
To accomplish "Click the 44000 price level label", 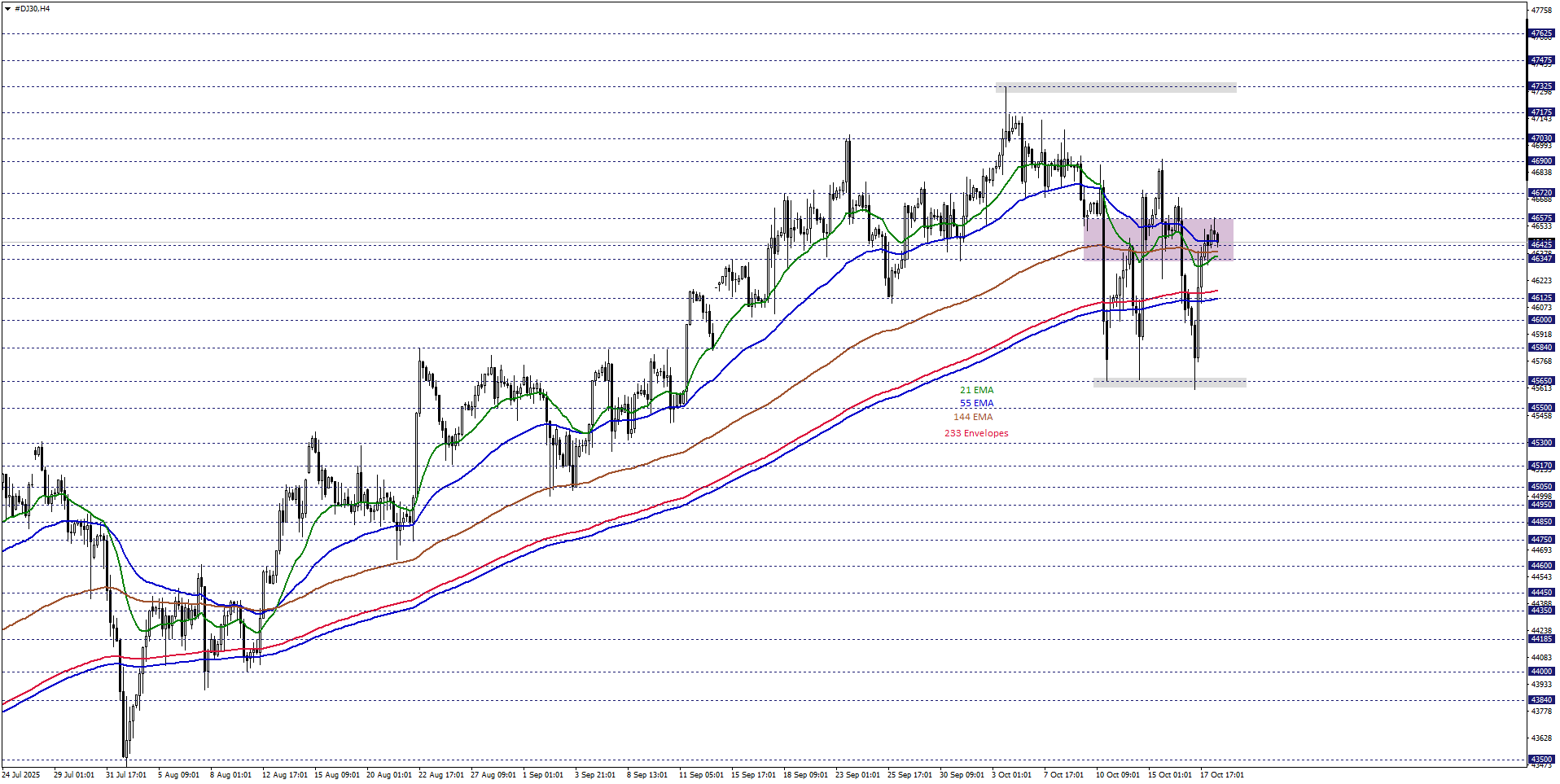I will [x=1541, y=672].
